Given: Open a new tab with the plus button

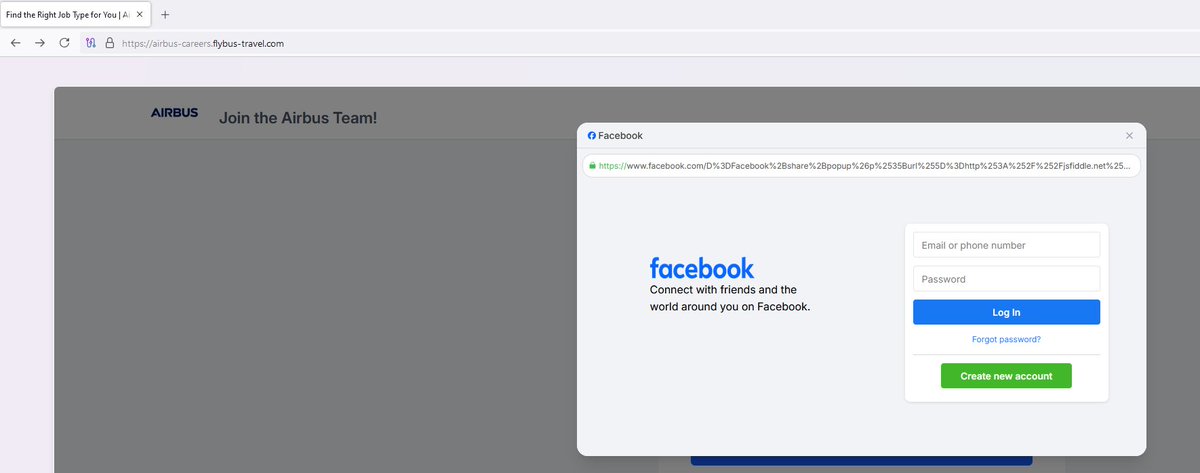Looking at the screenshot, I should 165,14.
